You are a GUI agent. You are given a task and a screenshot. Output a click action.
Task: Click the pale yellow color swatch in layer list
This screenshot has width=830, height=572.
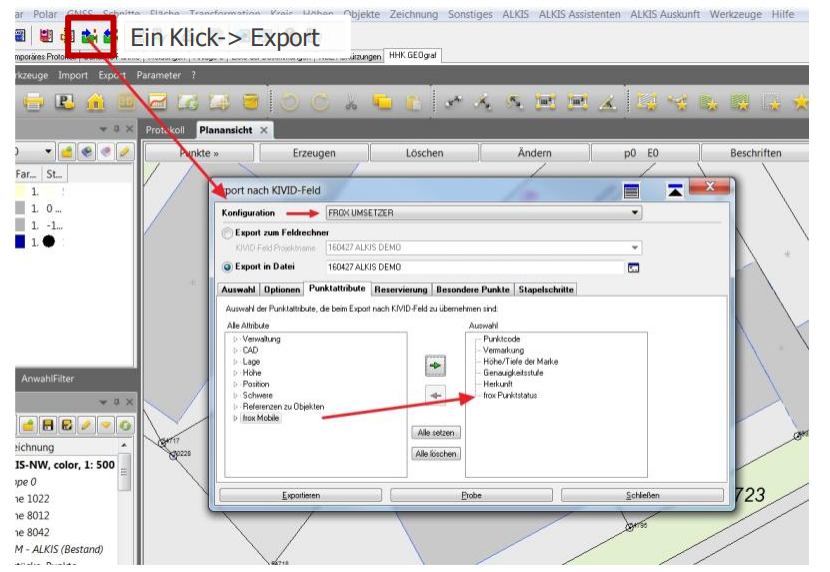20,191
